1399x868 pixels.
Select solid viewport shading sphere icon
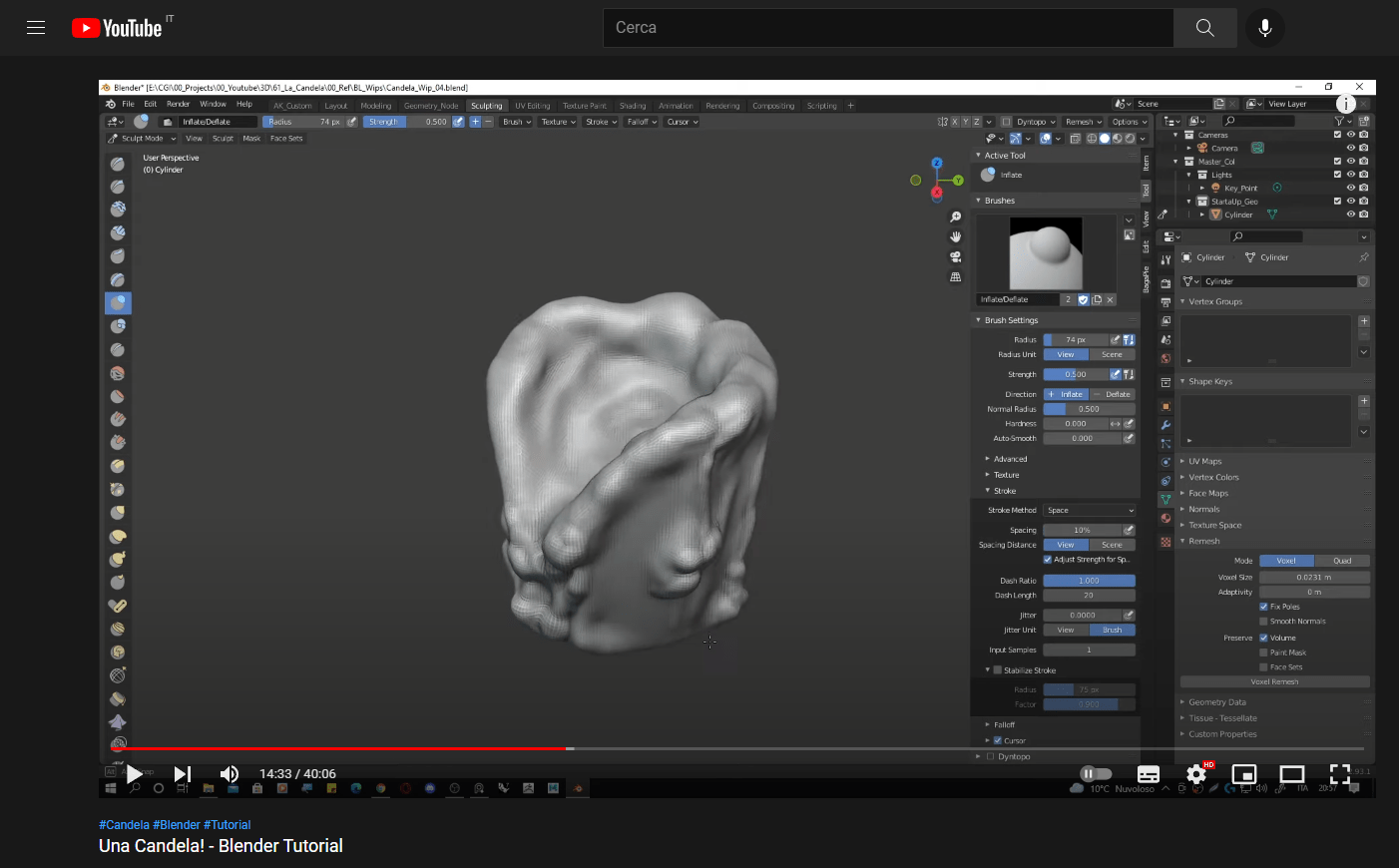tap(1105, 139)
